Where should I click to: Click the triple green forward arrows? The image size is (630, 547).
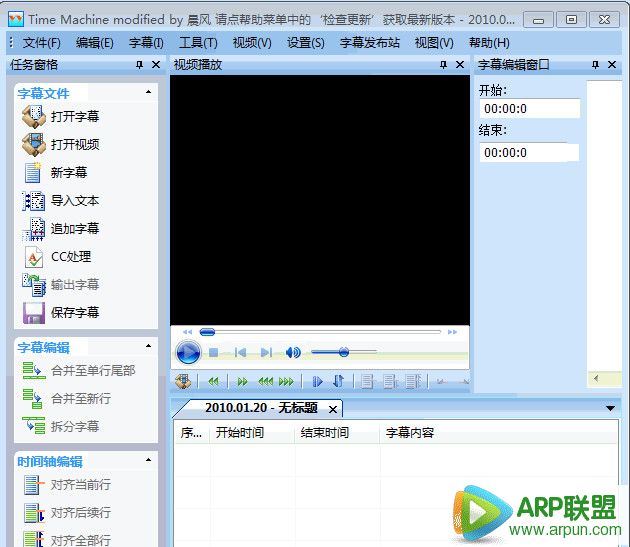click(286, 381)
